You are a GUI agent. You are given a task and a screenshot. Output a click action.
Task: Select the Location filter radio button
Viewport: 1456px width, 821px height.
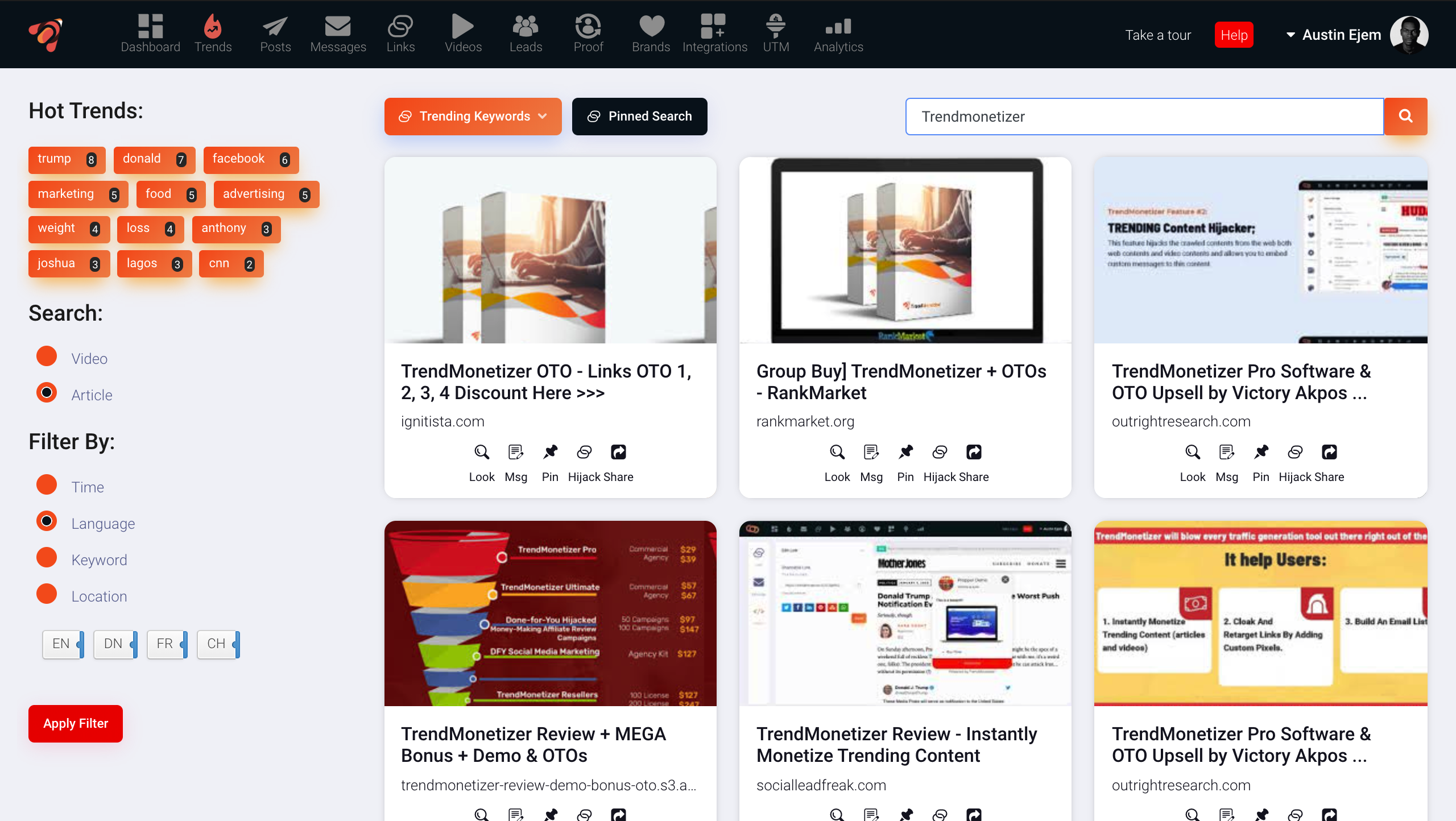coord(47,594)
